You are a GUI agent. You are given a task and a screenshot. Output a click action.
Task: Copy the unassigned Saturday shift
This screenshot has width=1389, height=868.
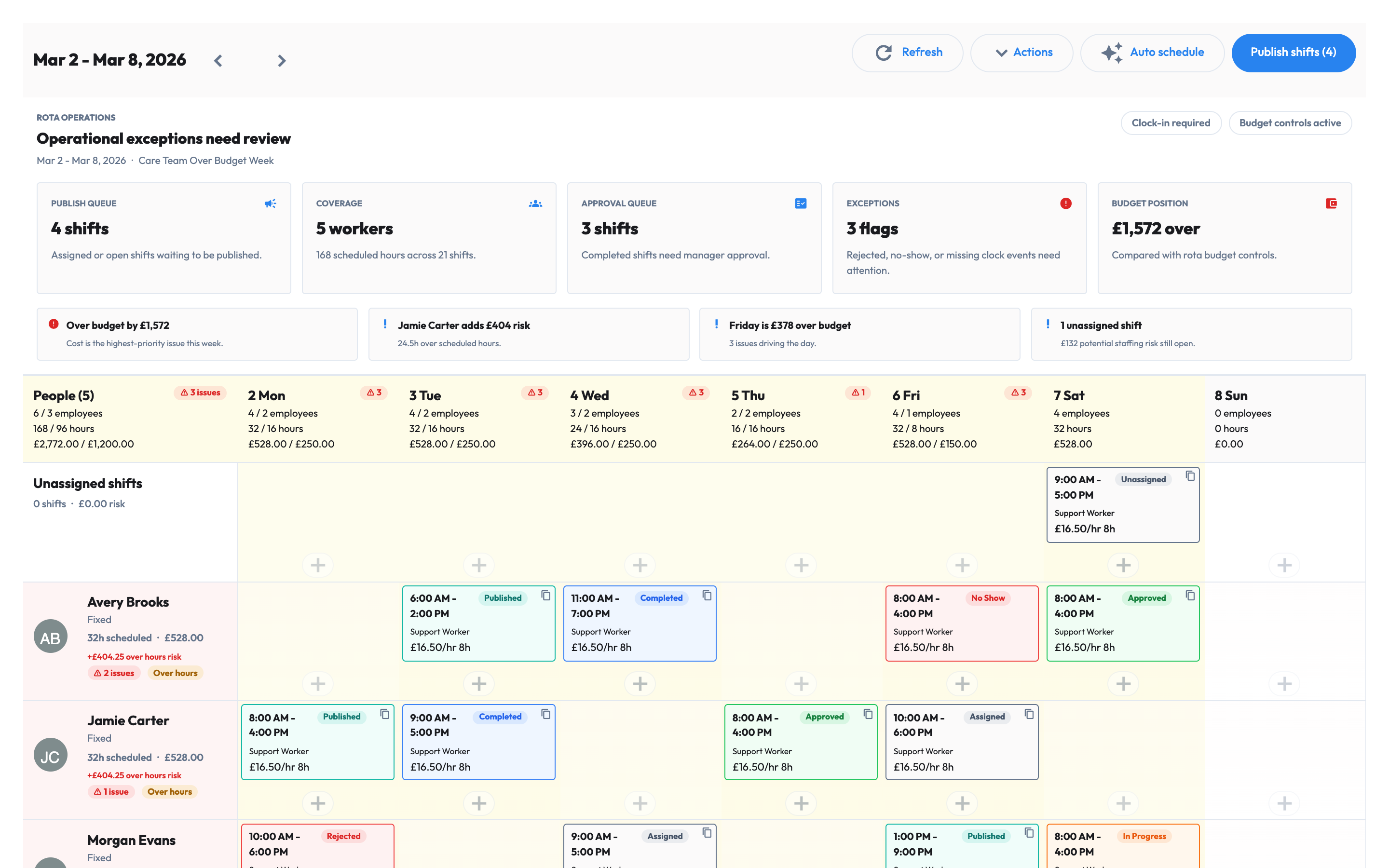tap(1190, 476)
